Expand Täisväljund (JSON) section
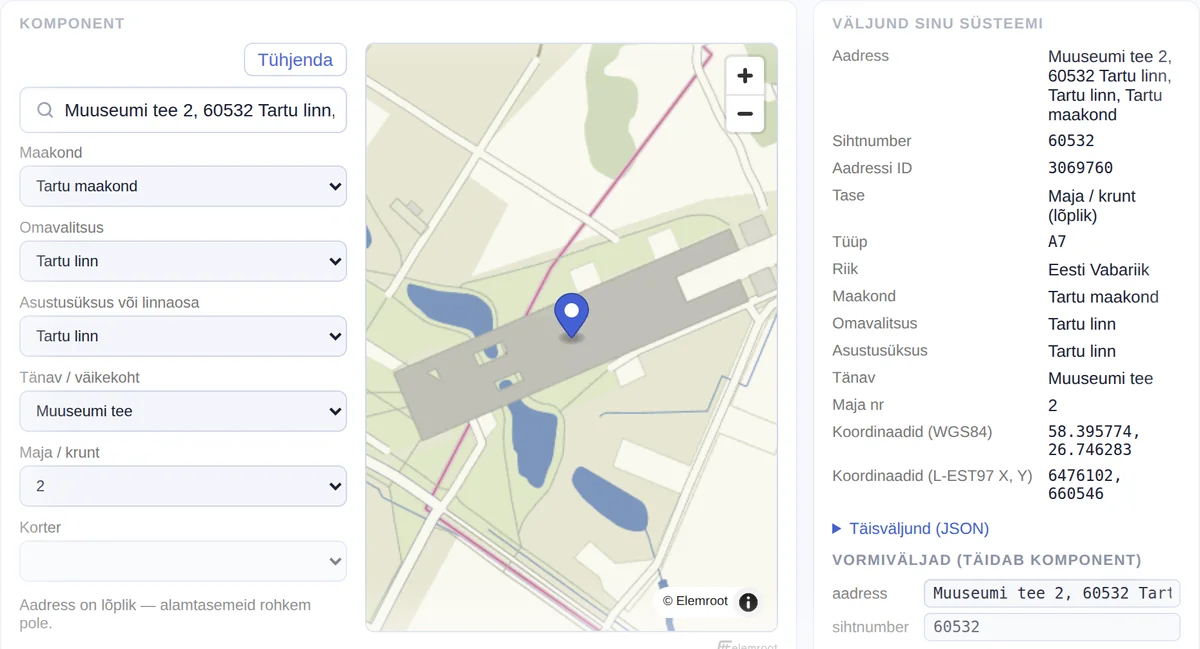The height and width of the screenshot is (649, 1200). click(x=910, y=529)
